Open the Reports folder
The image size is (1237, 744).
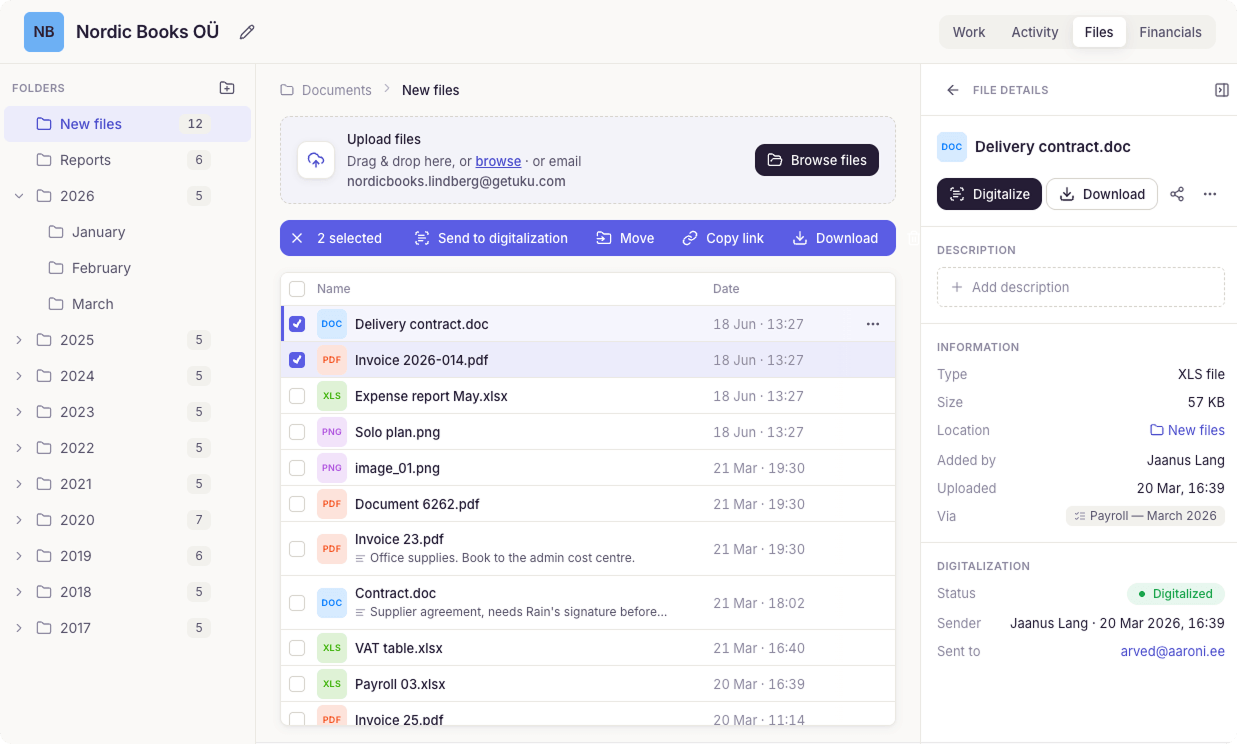[x=127, y=160]
